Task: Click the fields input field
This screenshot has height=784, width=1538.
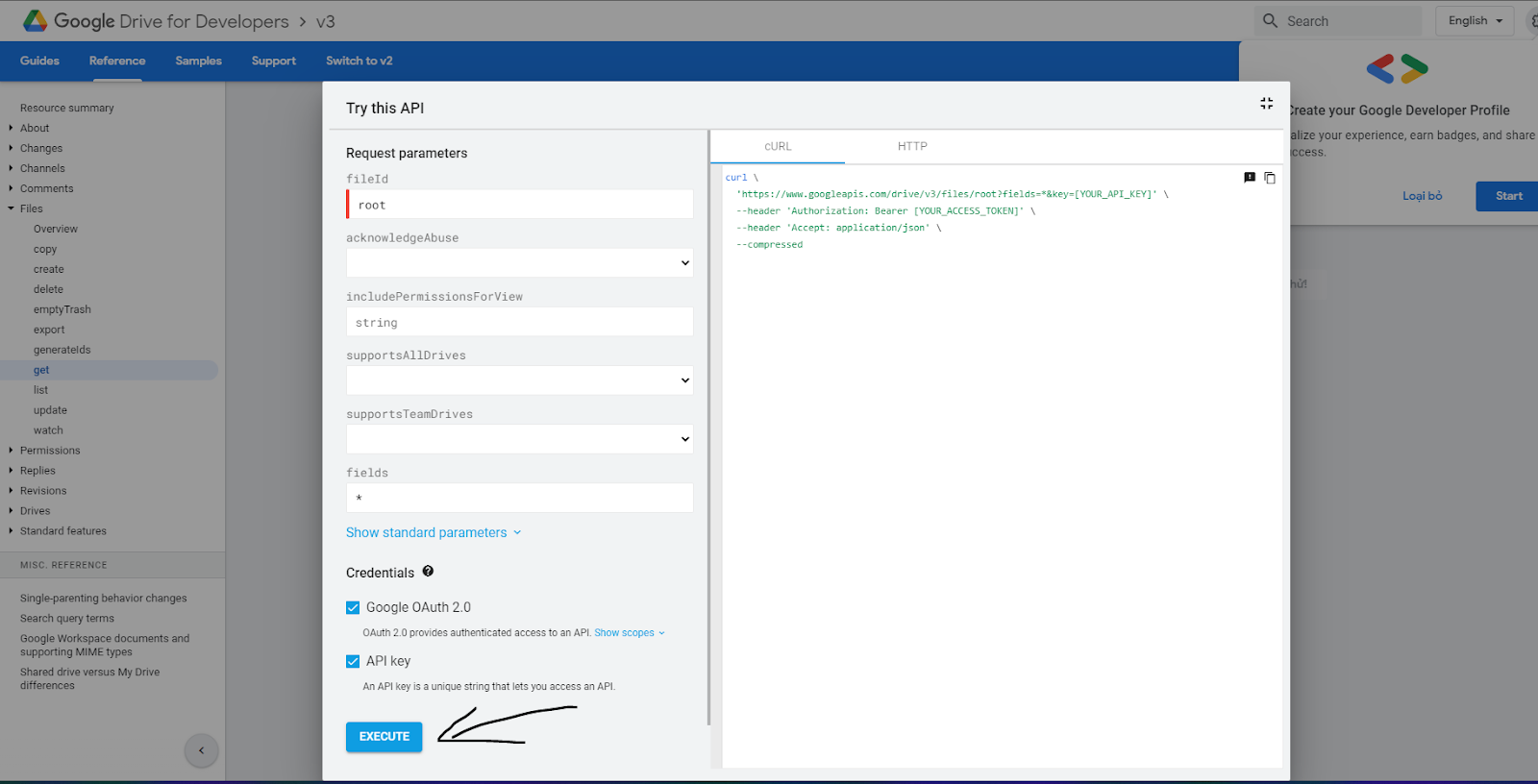Action: point(519,498)
